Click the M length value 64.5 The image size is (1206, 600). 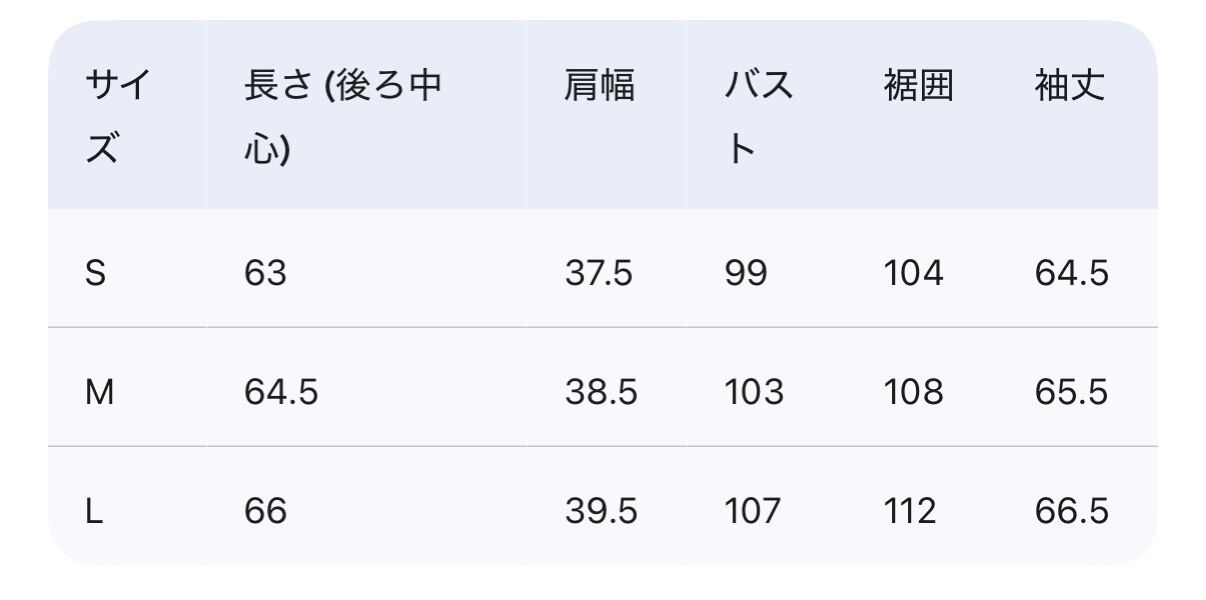coord(281,392)
